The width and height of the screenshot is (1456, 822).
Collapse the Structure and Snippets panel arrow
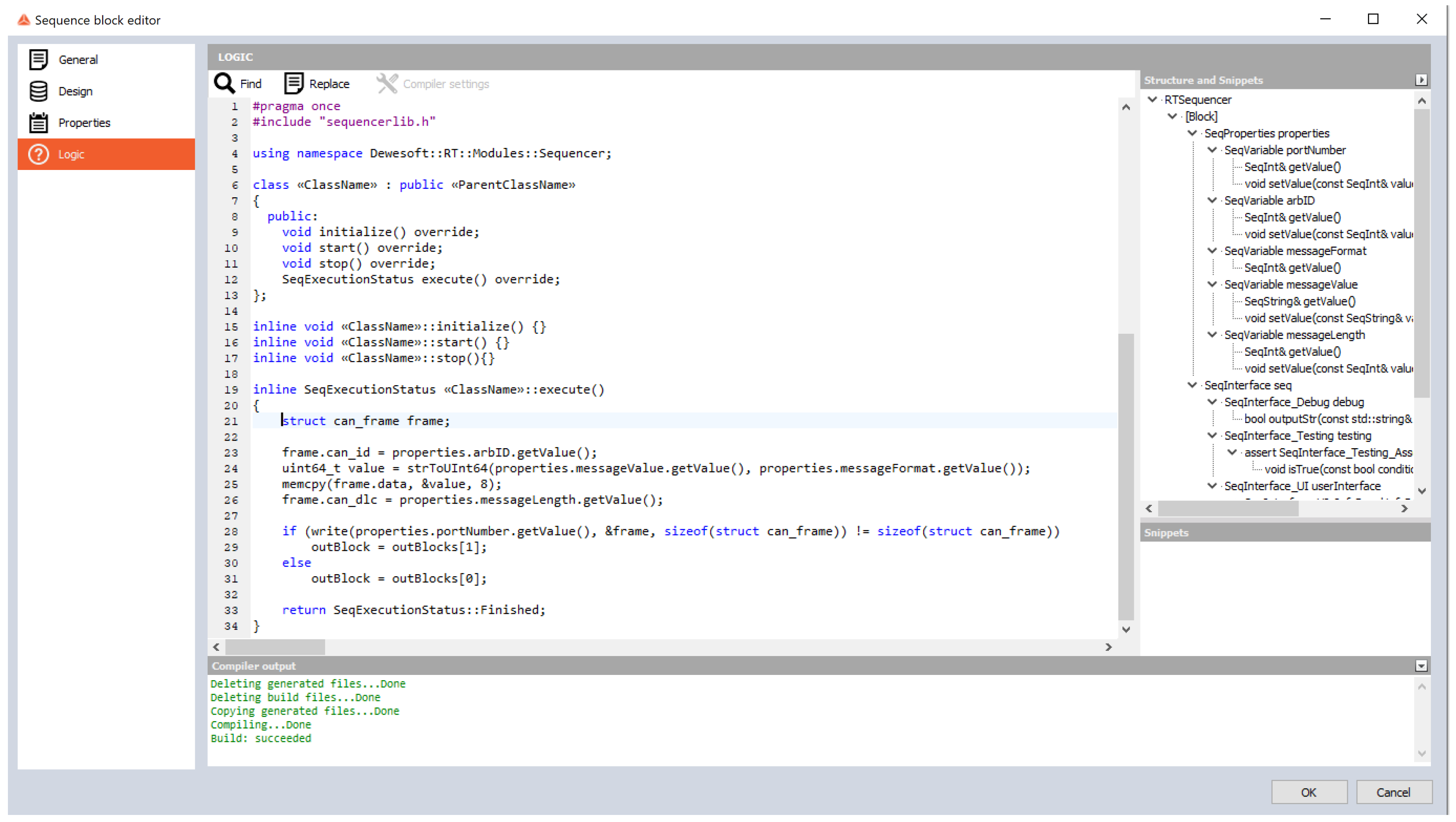pyautogui.click(x=1421, y=80)
